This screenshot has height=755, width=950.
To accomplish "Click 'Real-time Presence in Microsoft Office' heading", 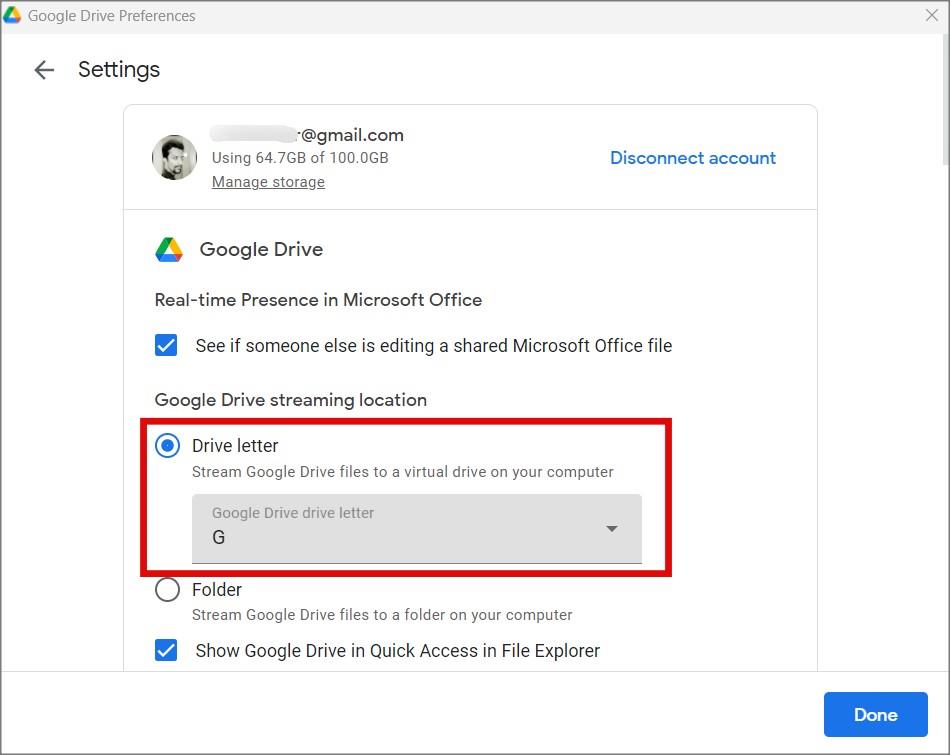I will point(318,300).
